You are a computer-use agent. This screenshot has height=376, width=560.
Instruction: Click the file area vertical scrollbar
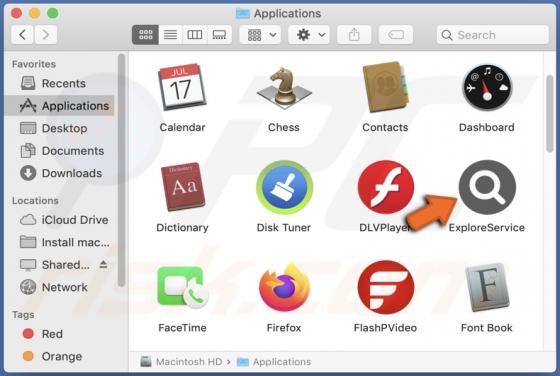point(550,114)
